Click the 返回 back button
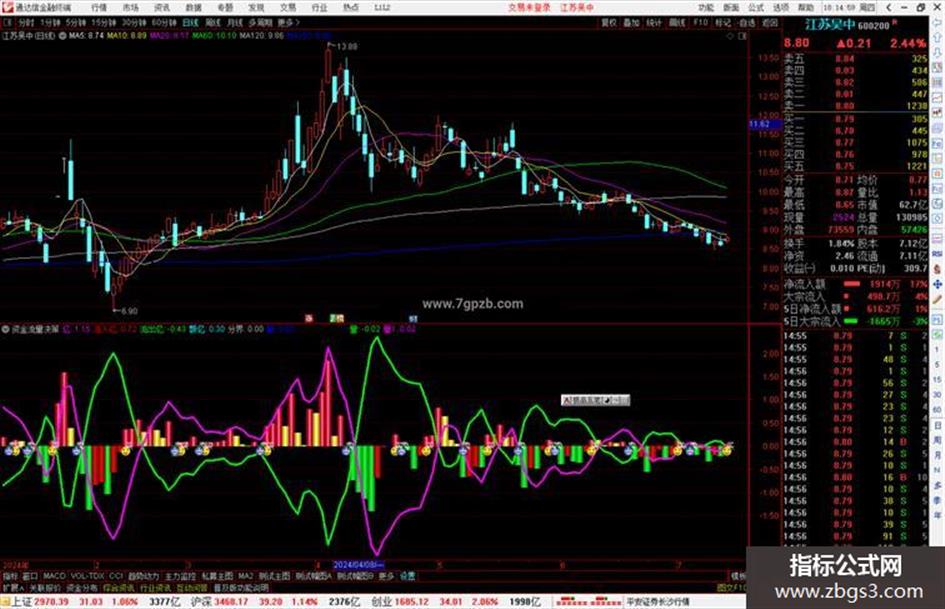 click(x=770, y=23)
